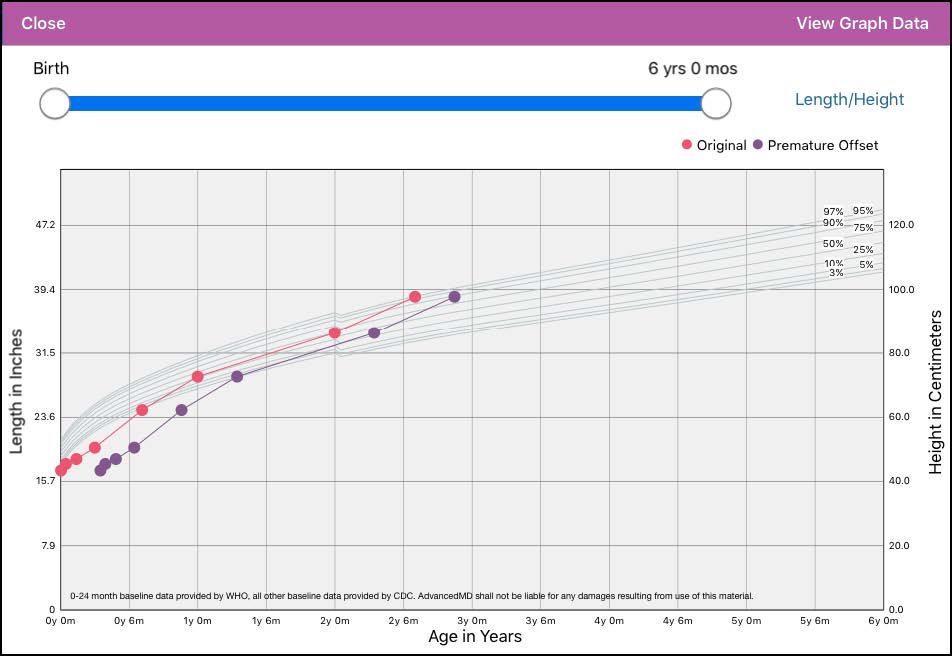Toggle the Original series legend dot
This screenshot has width=952, height=656.
[x=687, y=145]
